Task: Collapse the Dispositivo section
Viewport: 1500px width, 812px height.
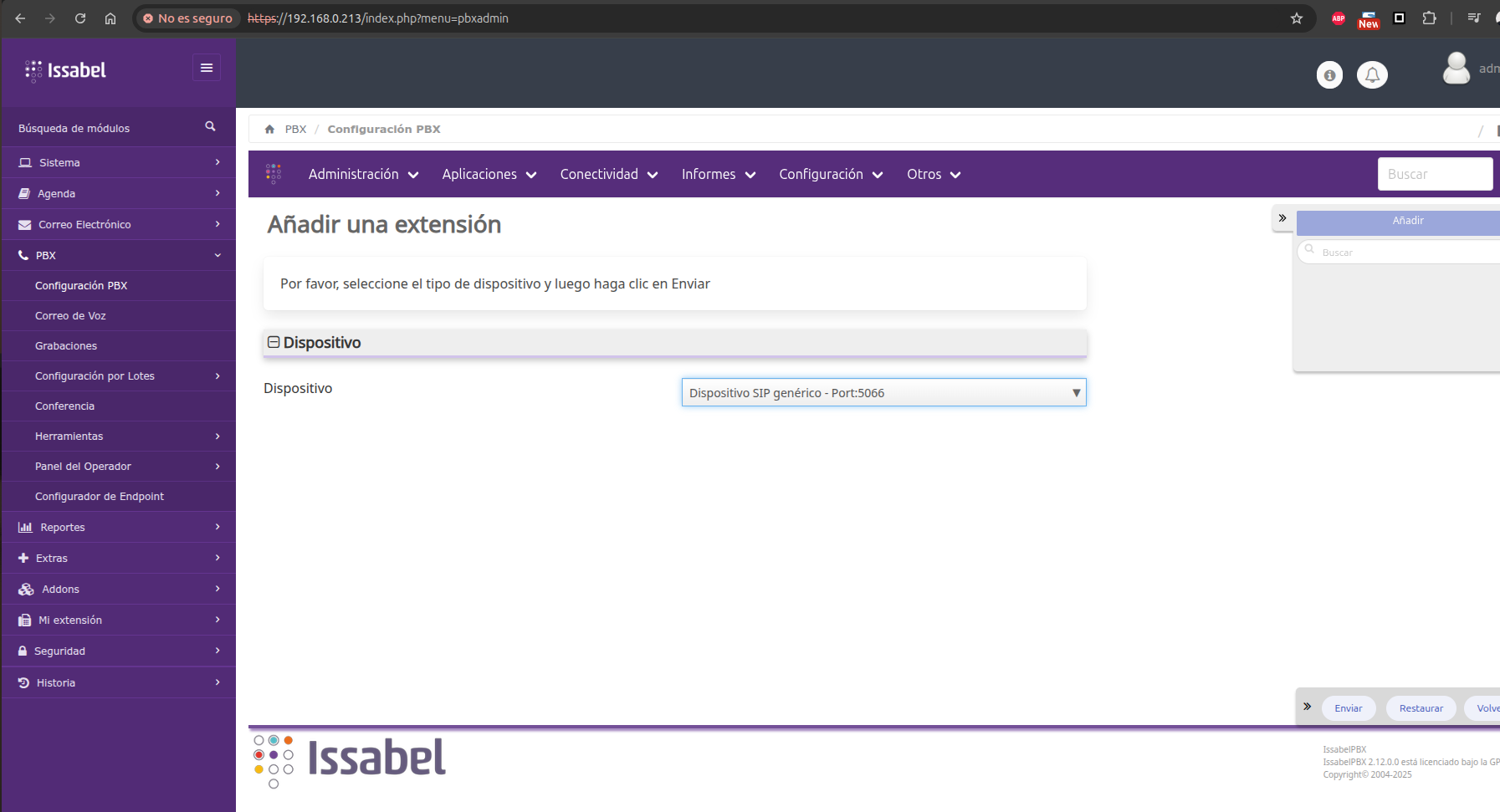Action: (x=273, y=342)
